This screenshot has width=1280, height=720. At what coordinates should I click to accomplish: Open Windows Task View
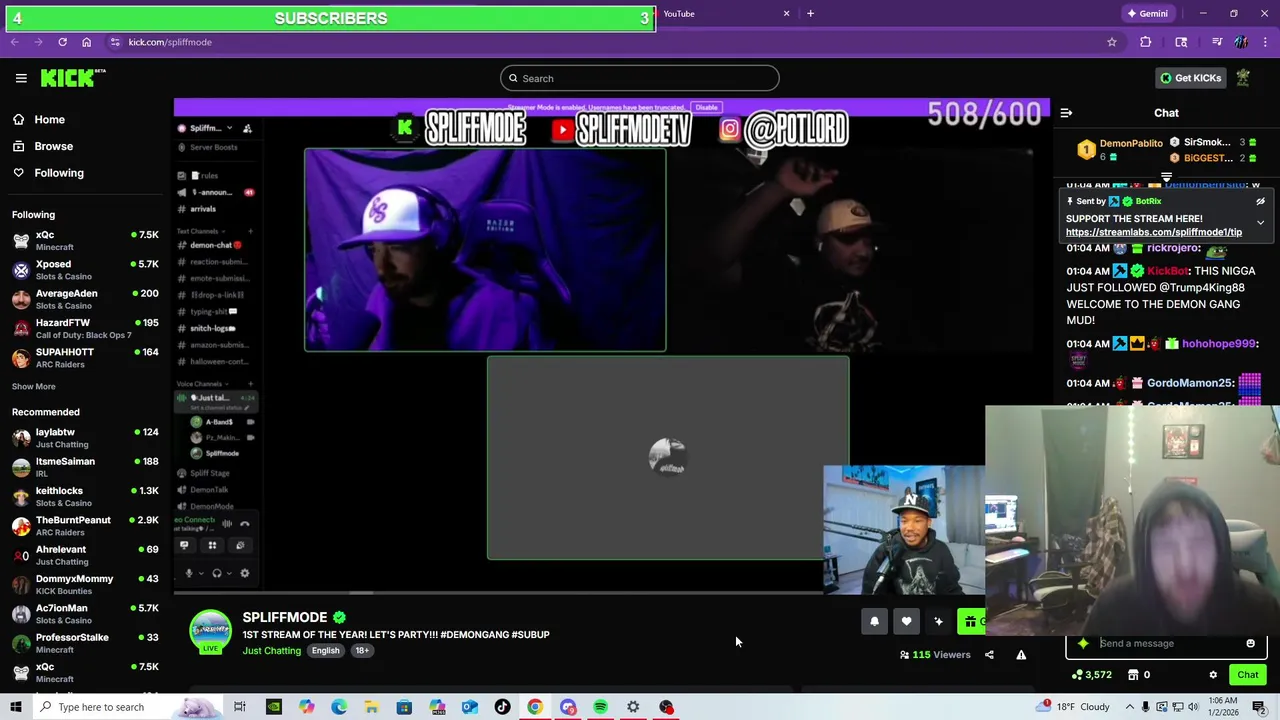[240, 707]
